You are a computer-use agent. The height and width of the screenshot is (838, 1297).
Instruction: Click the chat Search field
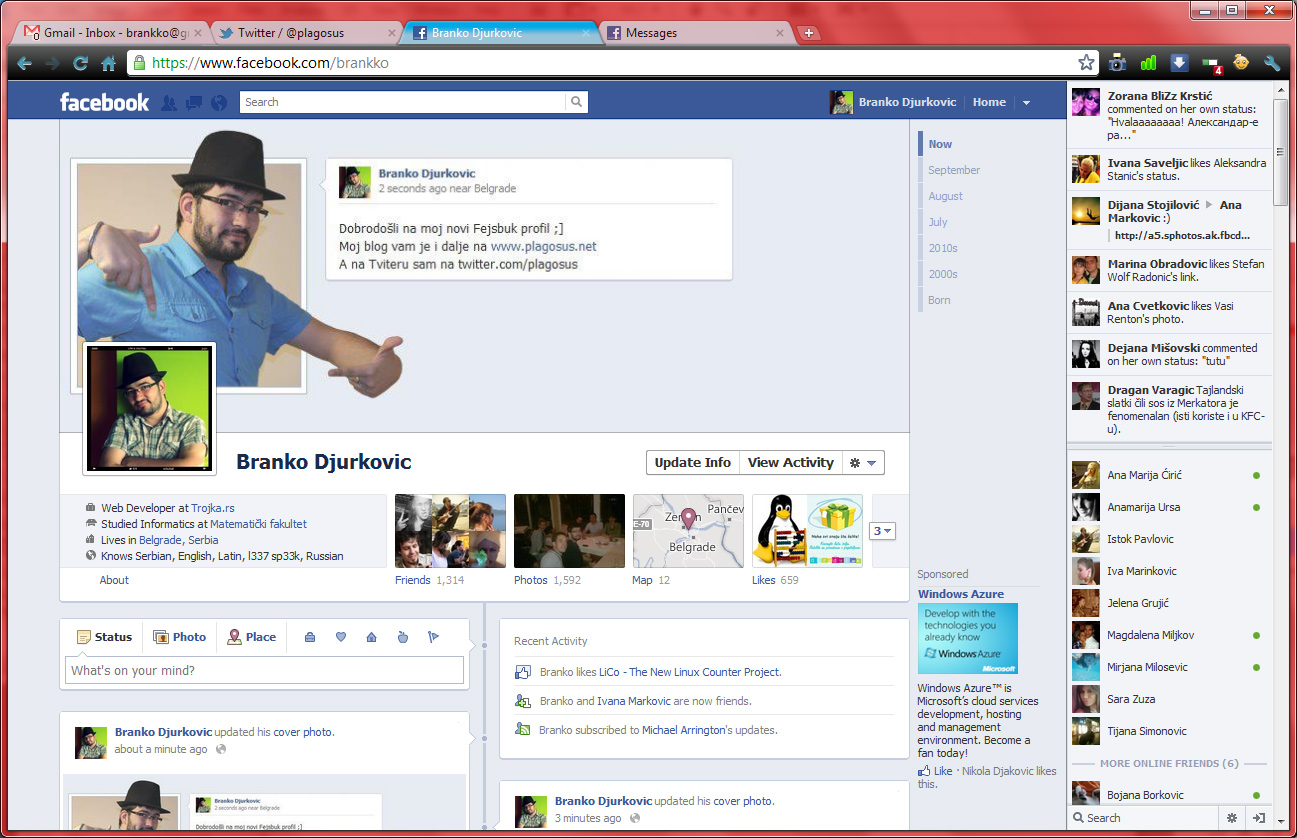[1144, 818]
